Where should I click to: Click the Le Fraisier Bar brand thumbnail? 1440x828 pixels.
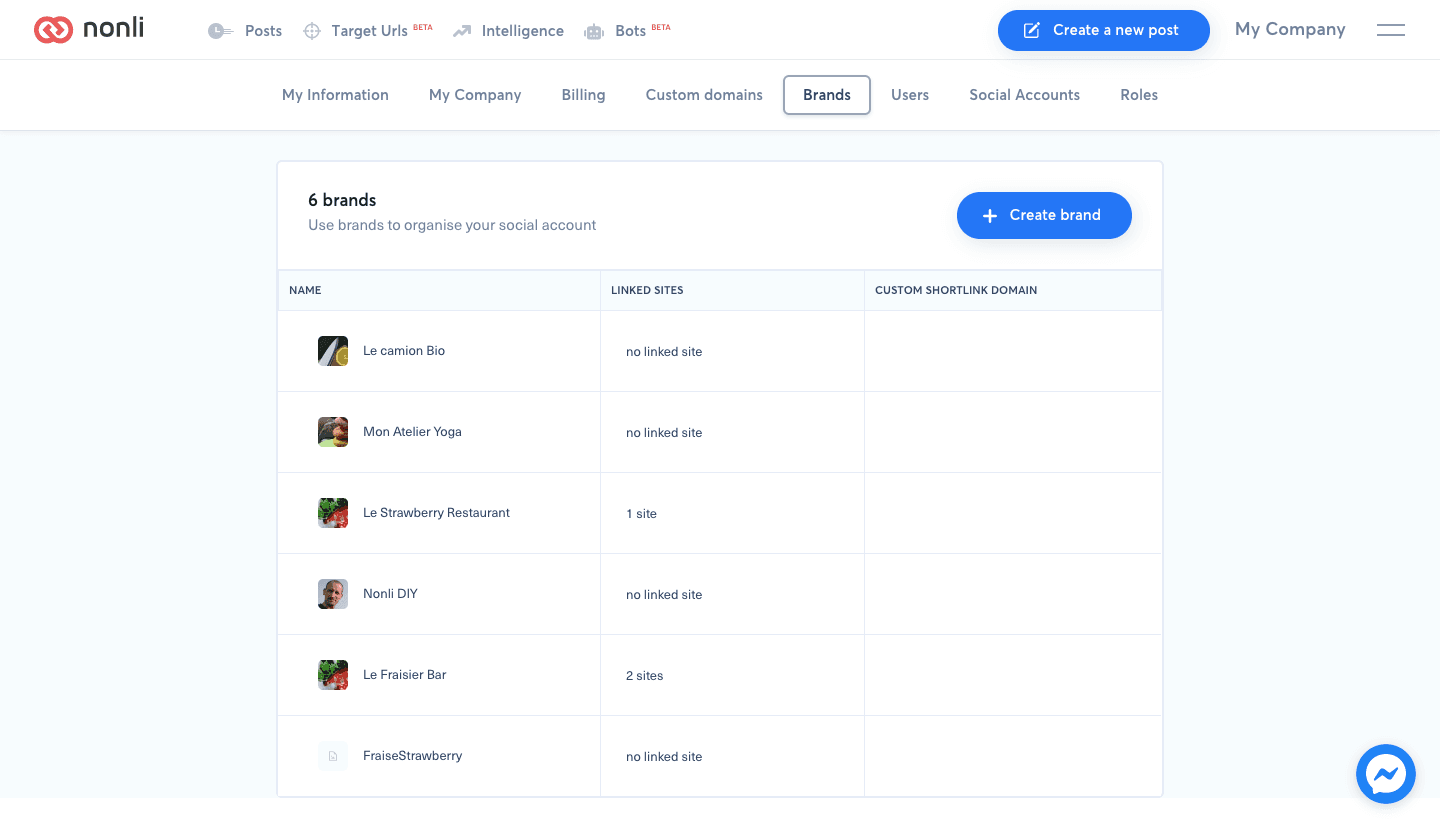(333, 675)
